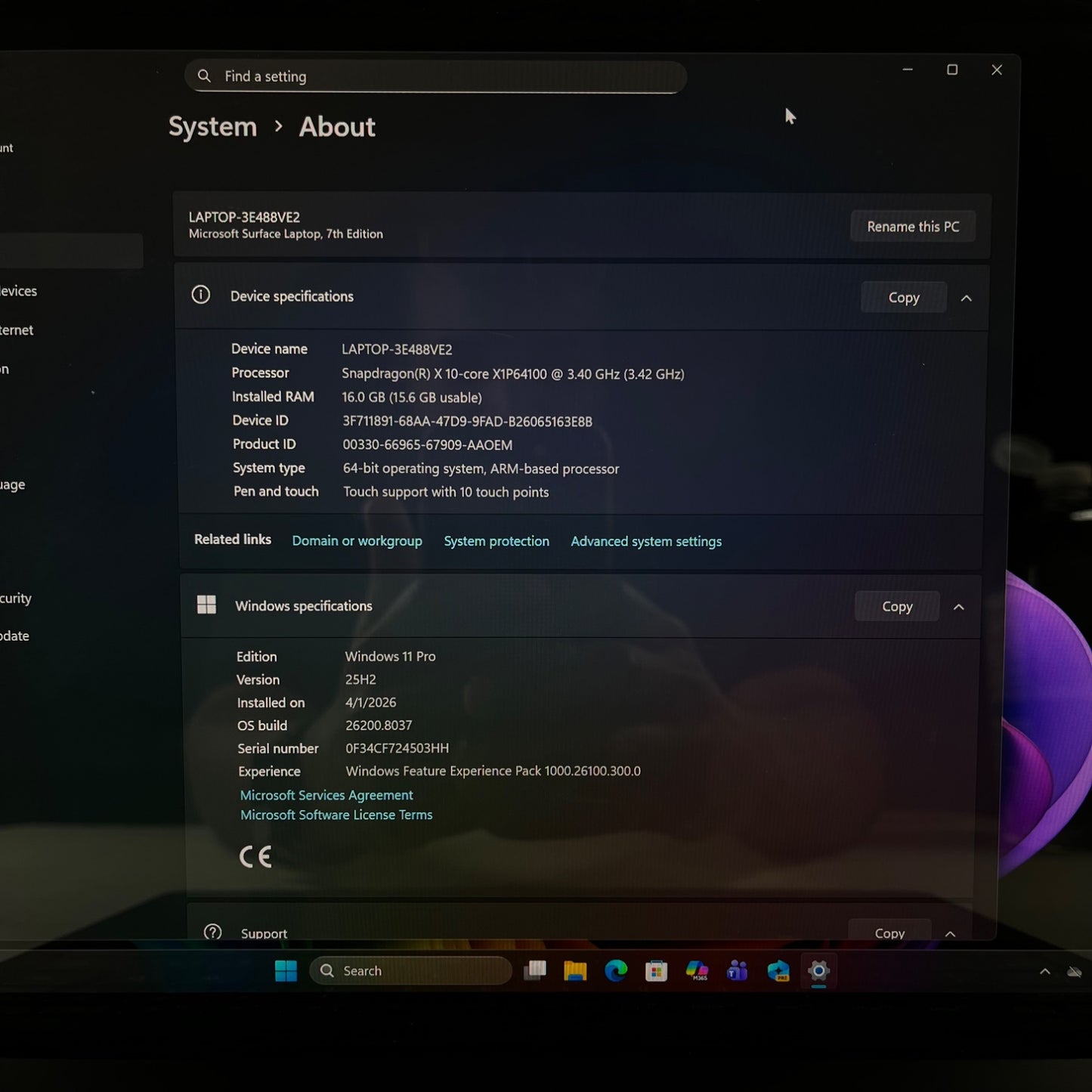Collapse the Windows specifications section

[958, 607]
